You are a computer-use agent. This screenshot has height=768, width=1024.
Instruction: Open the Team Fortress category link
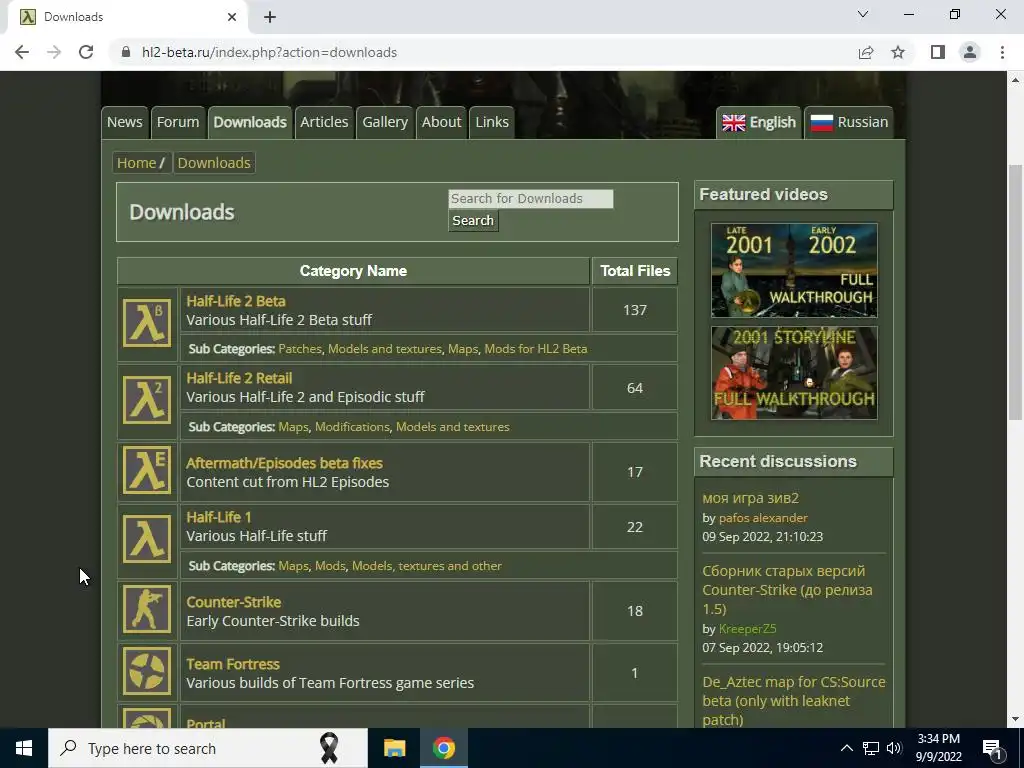coord(232,664)
